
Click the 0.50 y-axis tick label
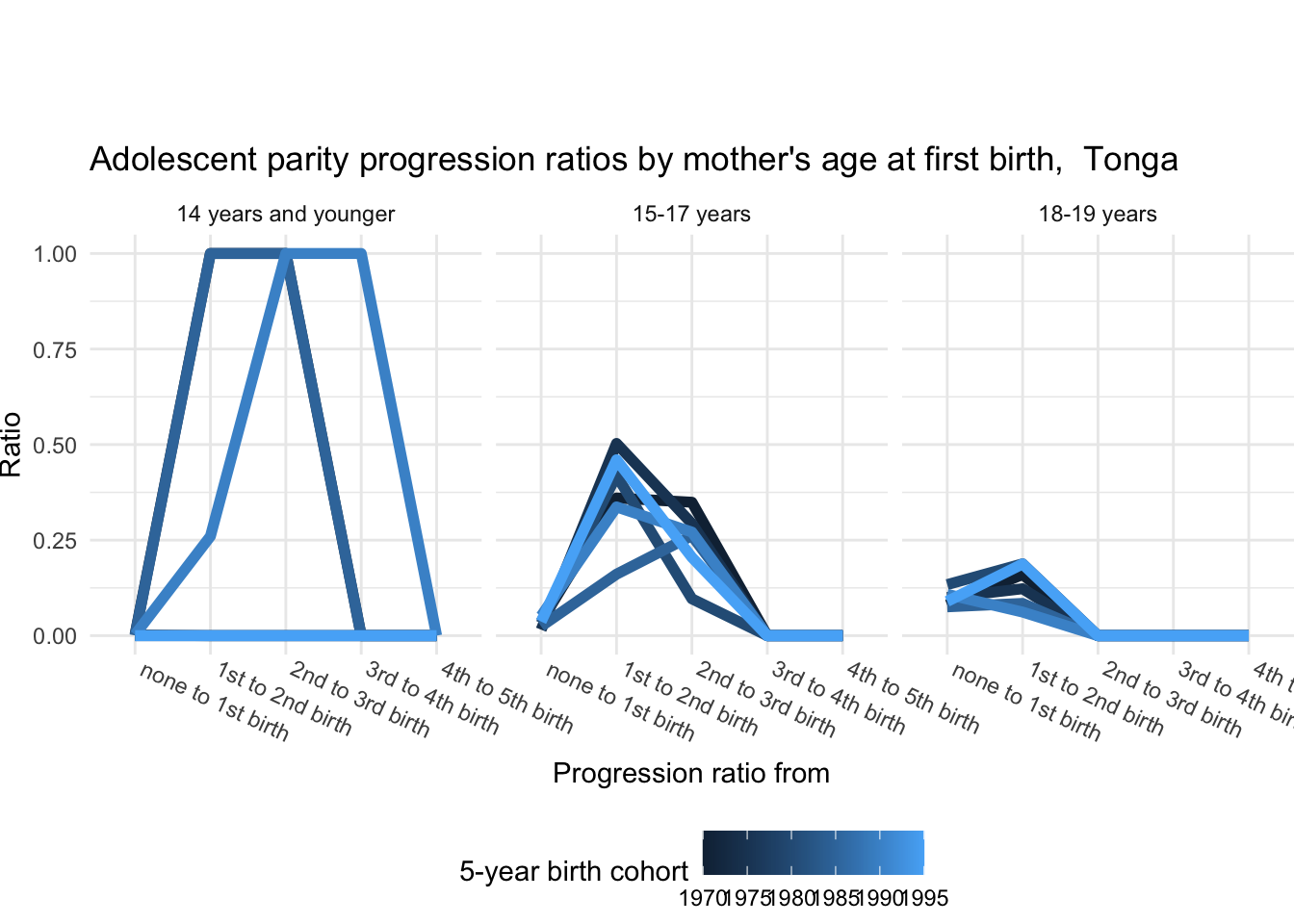[x=54, y=445]
